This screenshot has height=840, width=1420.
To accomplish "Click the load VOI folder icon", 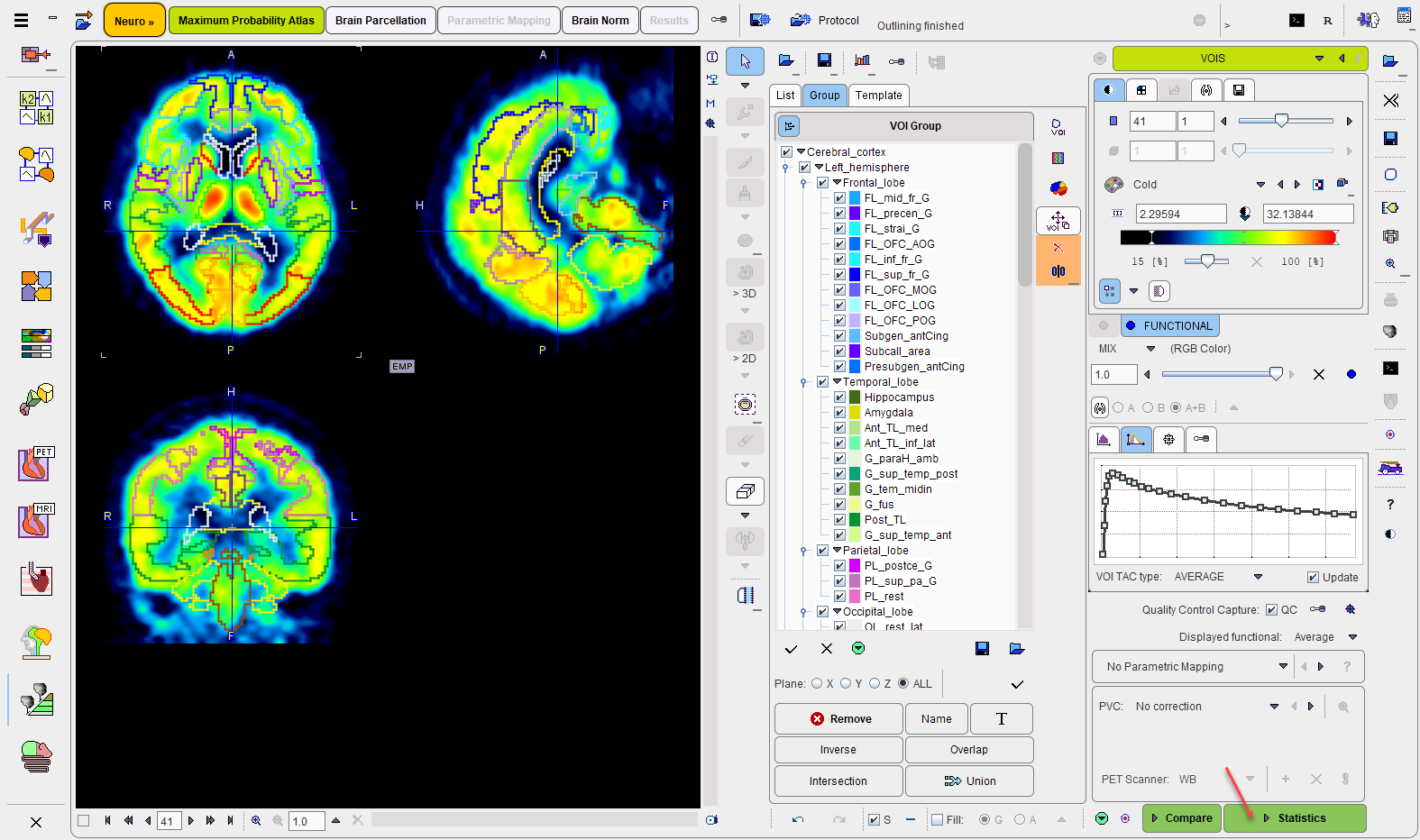I will (x=786, y=60).
